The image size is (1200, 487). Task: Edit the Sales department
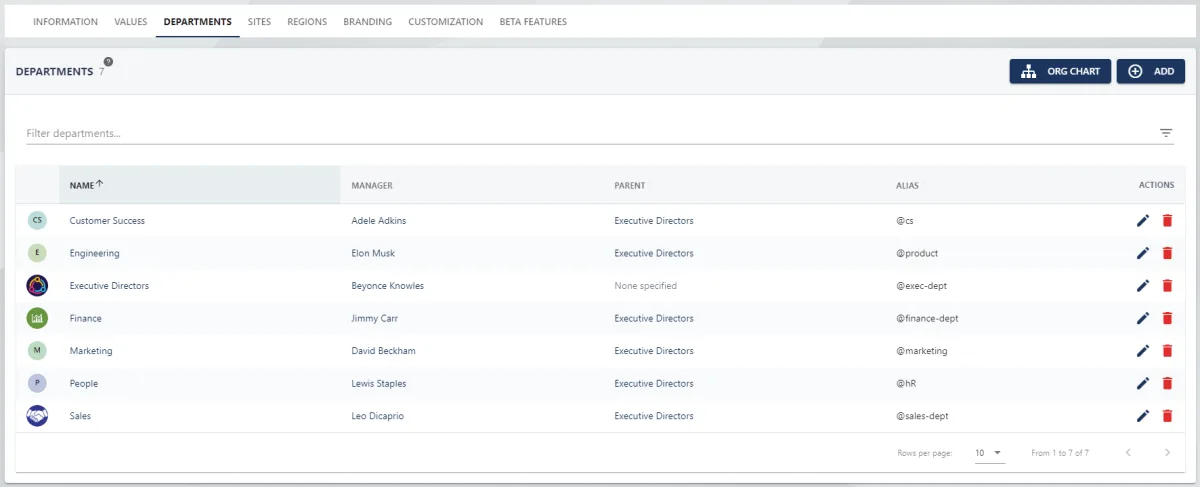pyautogui.click(x=1143, y=416)
